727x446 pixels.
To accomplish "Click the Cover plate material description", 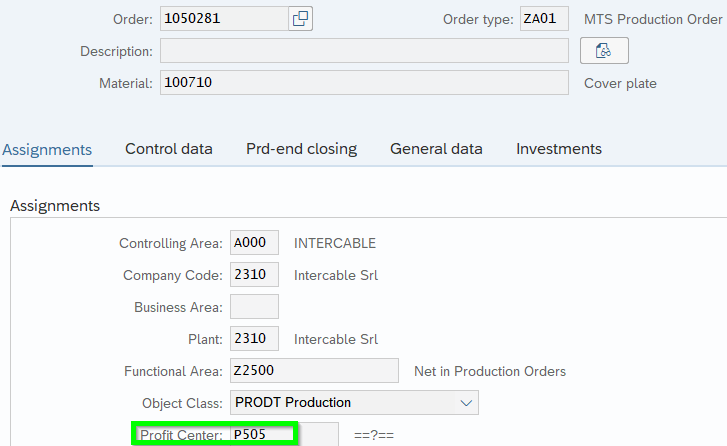I will pyautogui.click(x=620, y=83).
